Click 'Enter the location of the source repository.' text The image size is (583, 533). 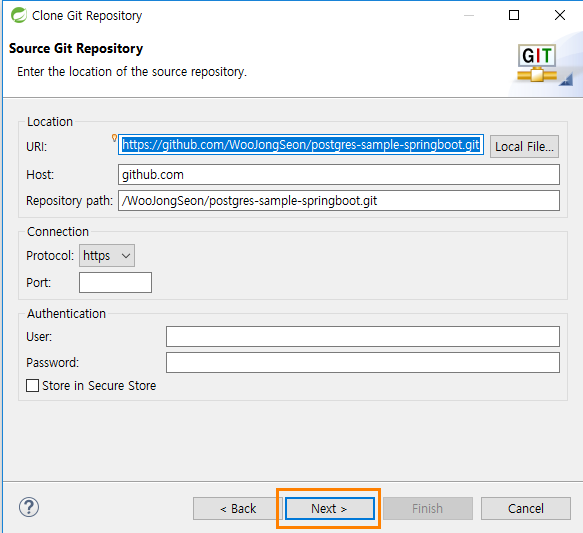click(x=132, y=71)
